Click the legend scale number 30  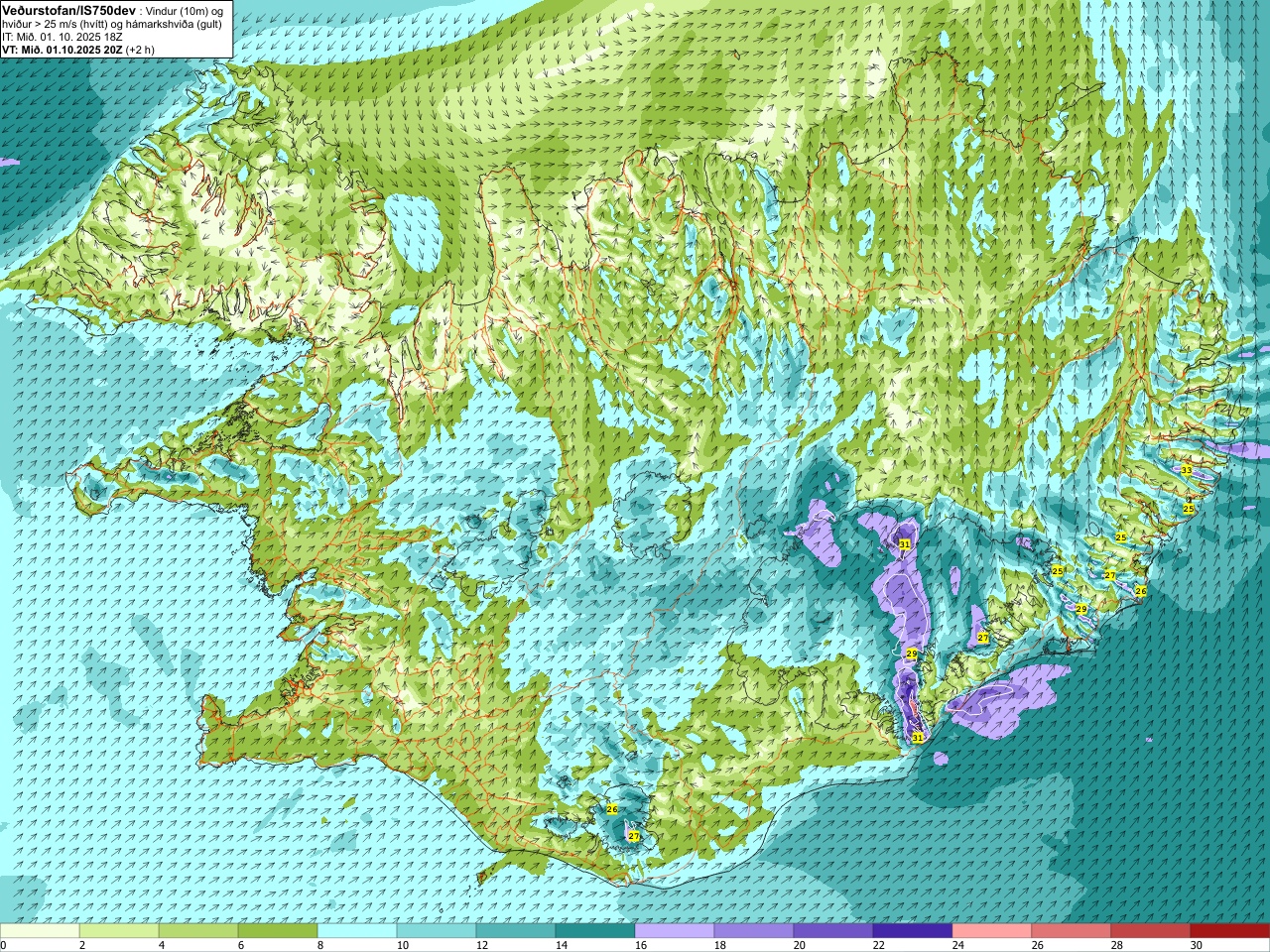coord(1199,945)
